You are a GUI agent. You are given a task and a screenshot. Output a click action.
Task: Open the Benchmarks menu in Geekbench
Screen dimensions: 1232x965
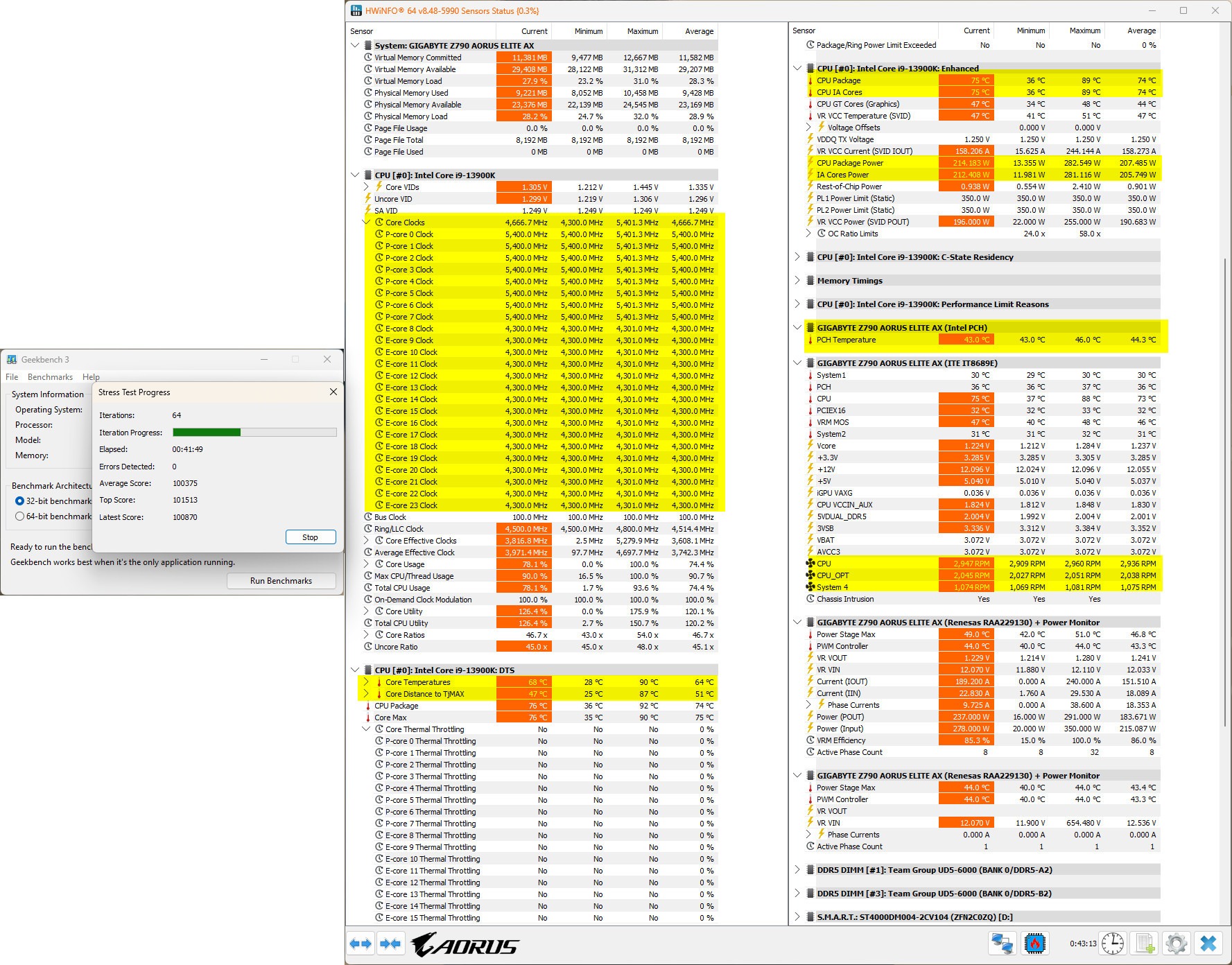[x=50, y=377]
